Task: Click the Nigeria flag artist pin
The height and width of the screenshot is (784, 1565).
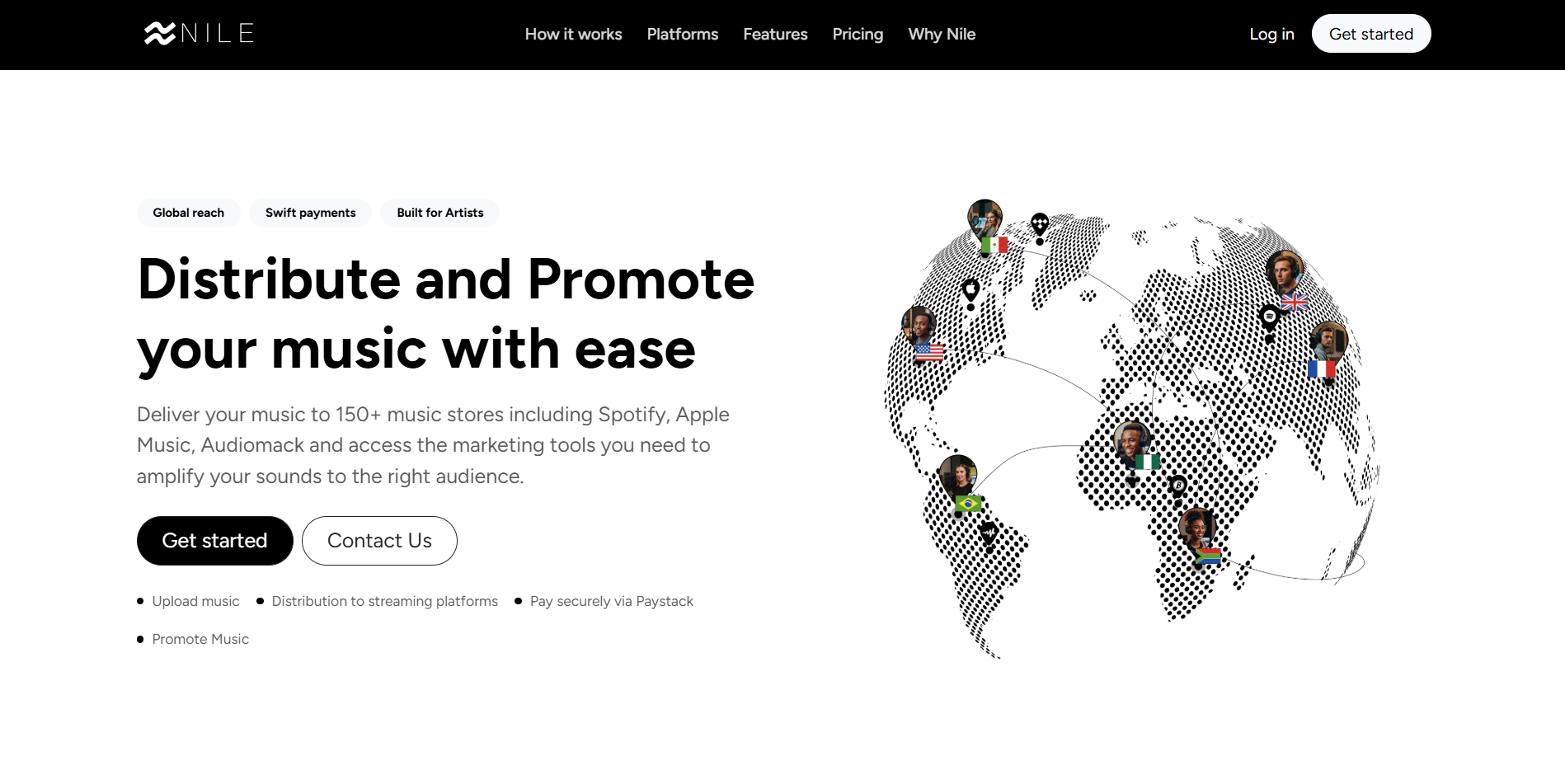Action: [1131, 443]
